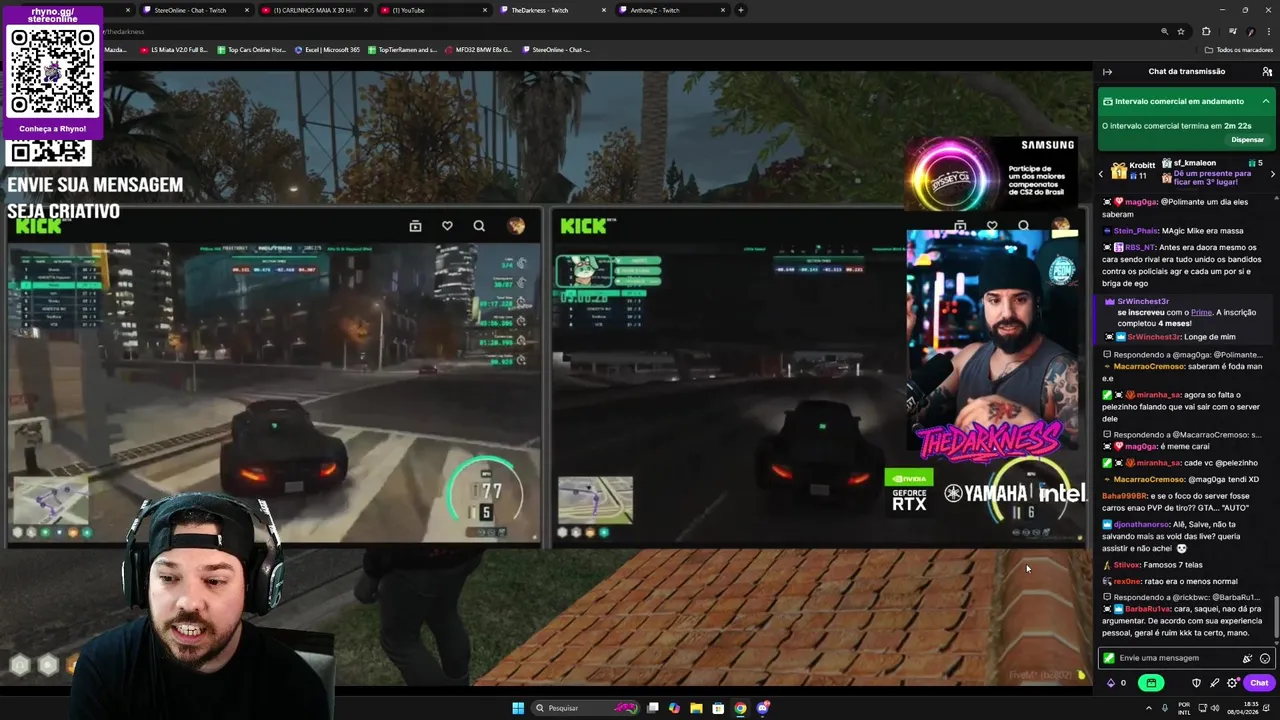Open chat settings gear
Viewport: 1280px width, 720px height.
point(1232,683)
